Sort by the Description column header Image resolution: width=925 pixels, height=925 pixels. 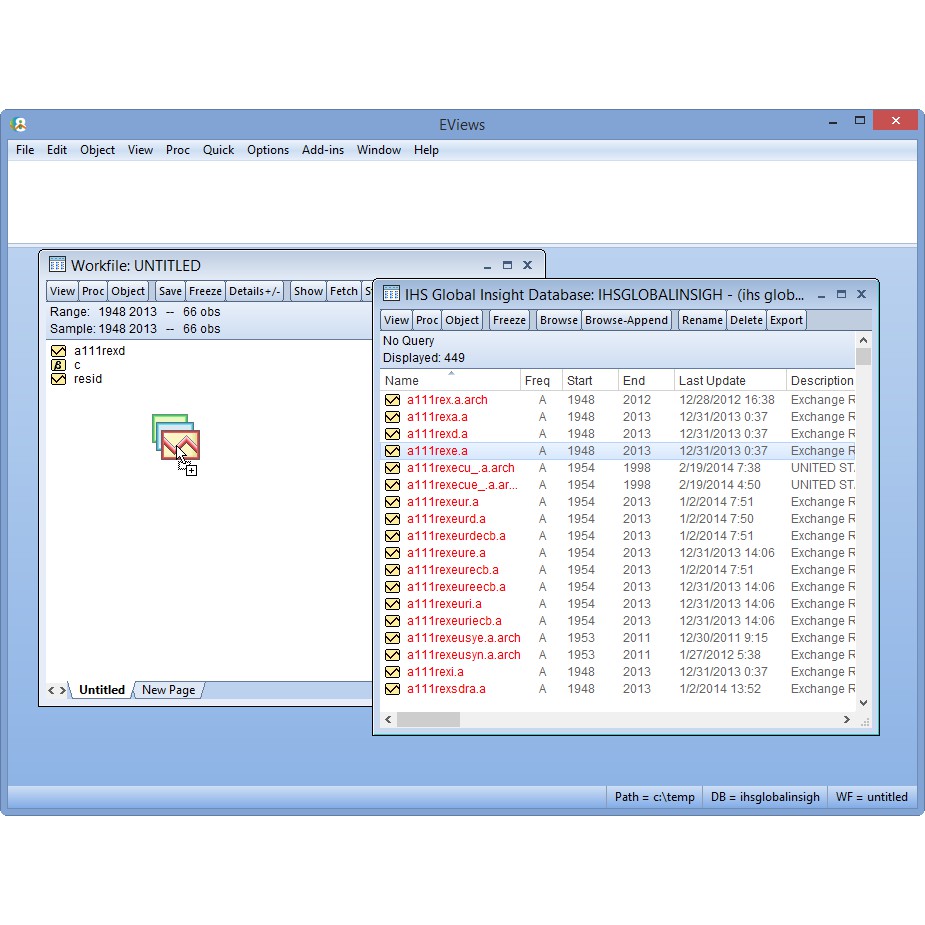[821, 381]
